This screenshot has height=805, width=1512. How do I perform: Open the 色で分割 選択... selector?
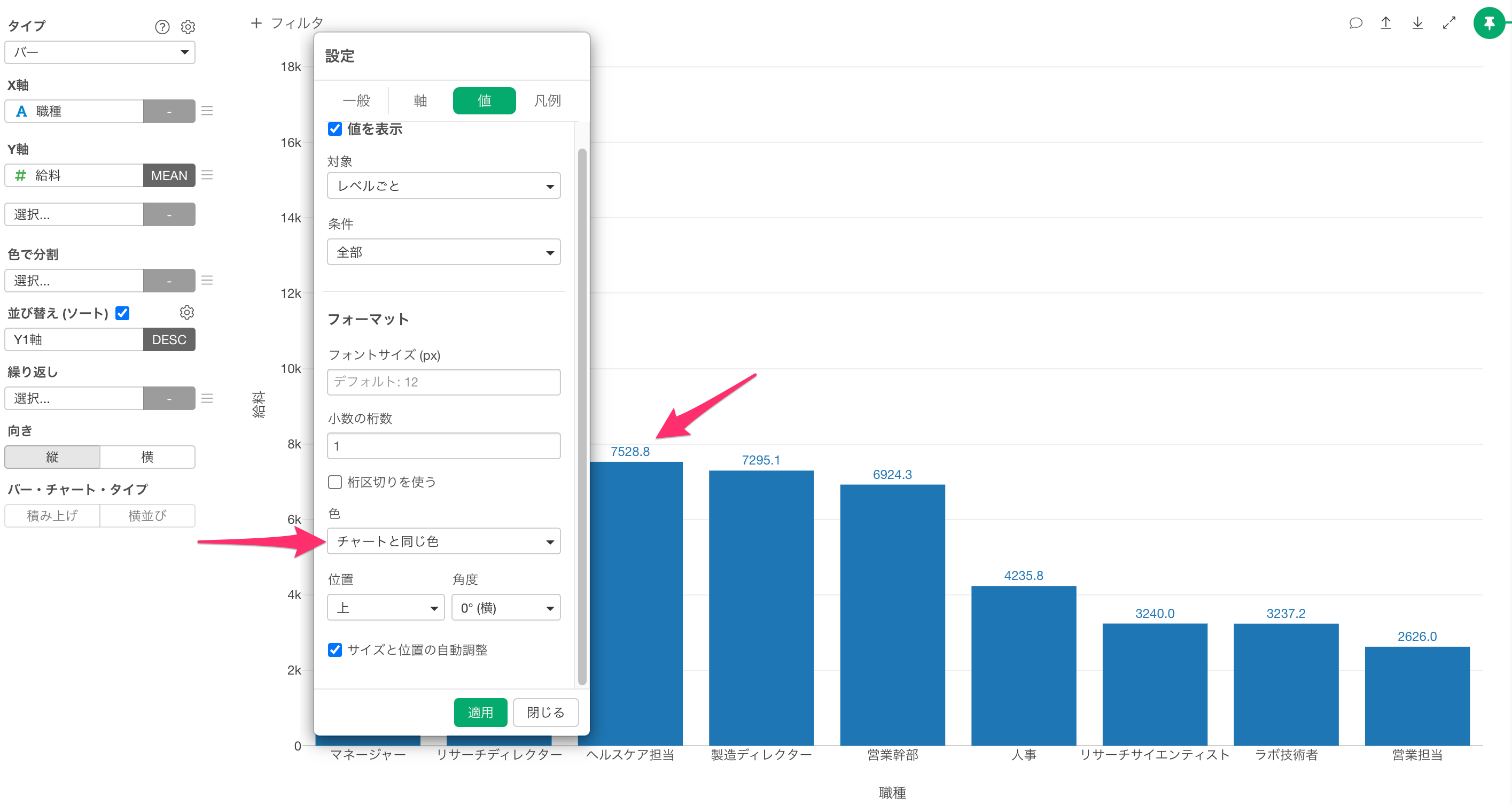click(x=74, y=280)
